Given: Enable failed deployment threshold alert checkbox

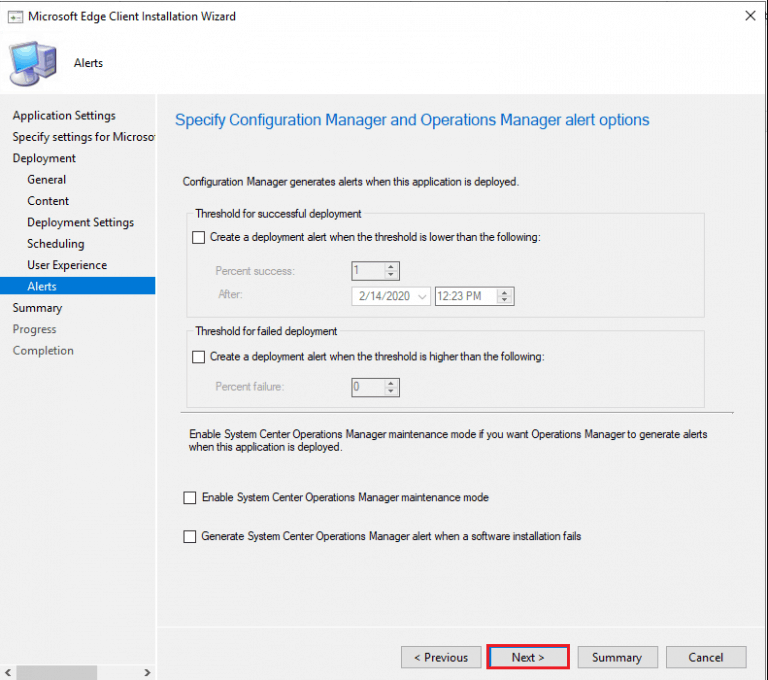Looking at the screenshot, I should pyautogui.click(x=198, y=357).
